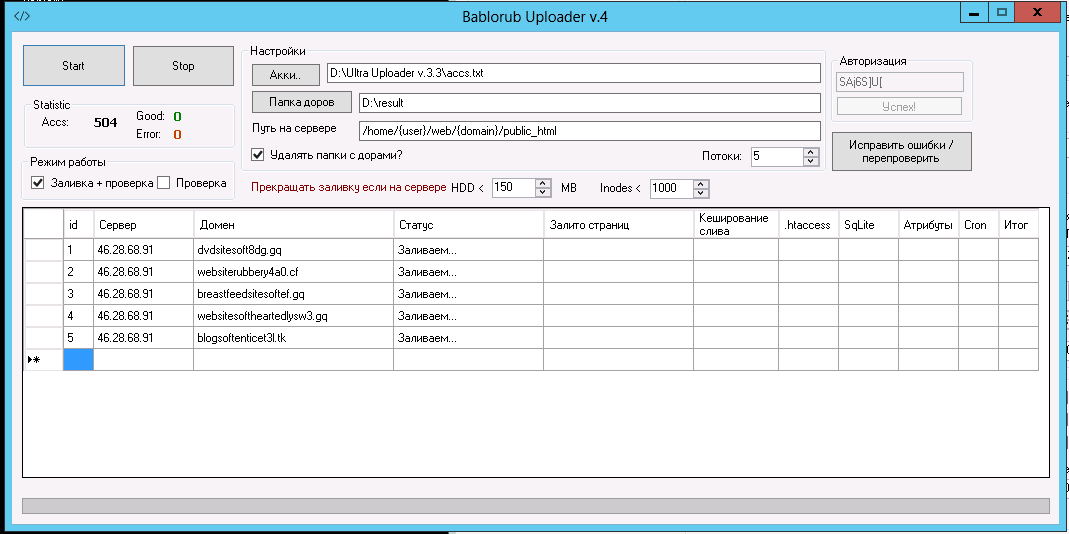Image resolution: width=1069 pixels, height=534 pixels.
Task: Click .htaccess column header
Action: [x=809, y=224]
